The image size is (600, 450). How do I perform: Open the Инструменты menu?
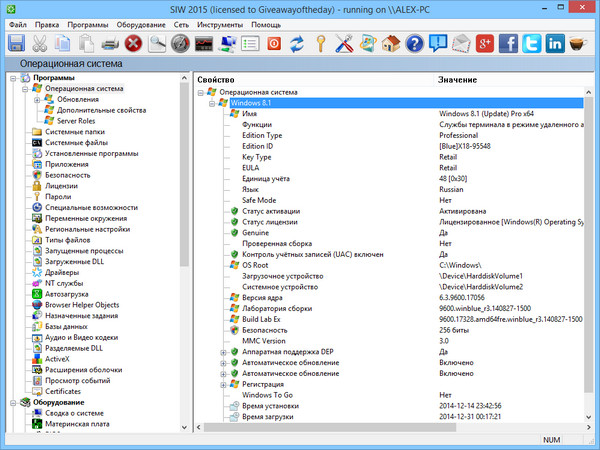pos(219,22)
